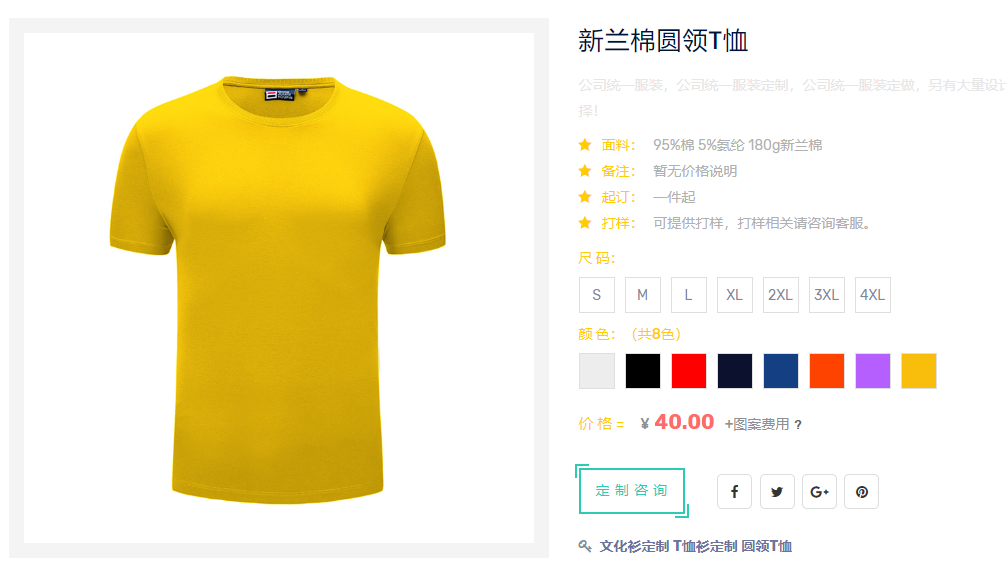Select size 3XL
The height and width of the screenshot is (578, 1006).
coord(826,295)
